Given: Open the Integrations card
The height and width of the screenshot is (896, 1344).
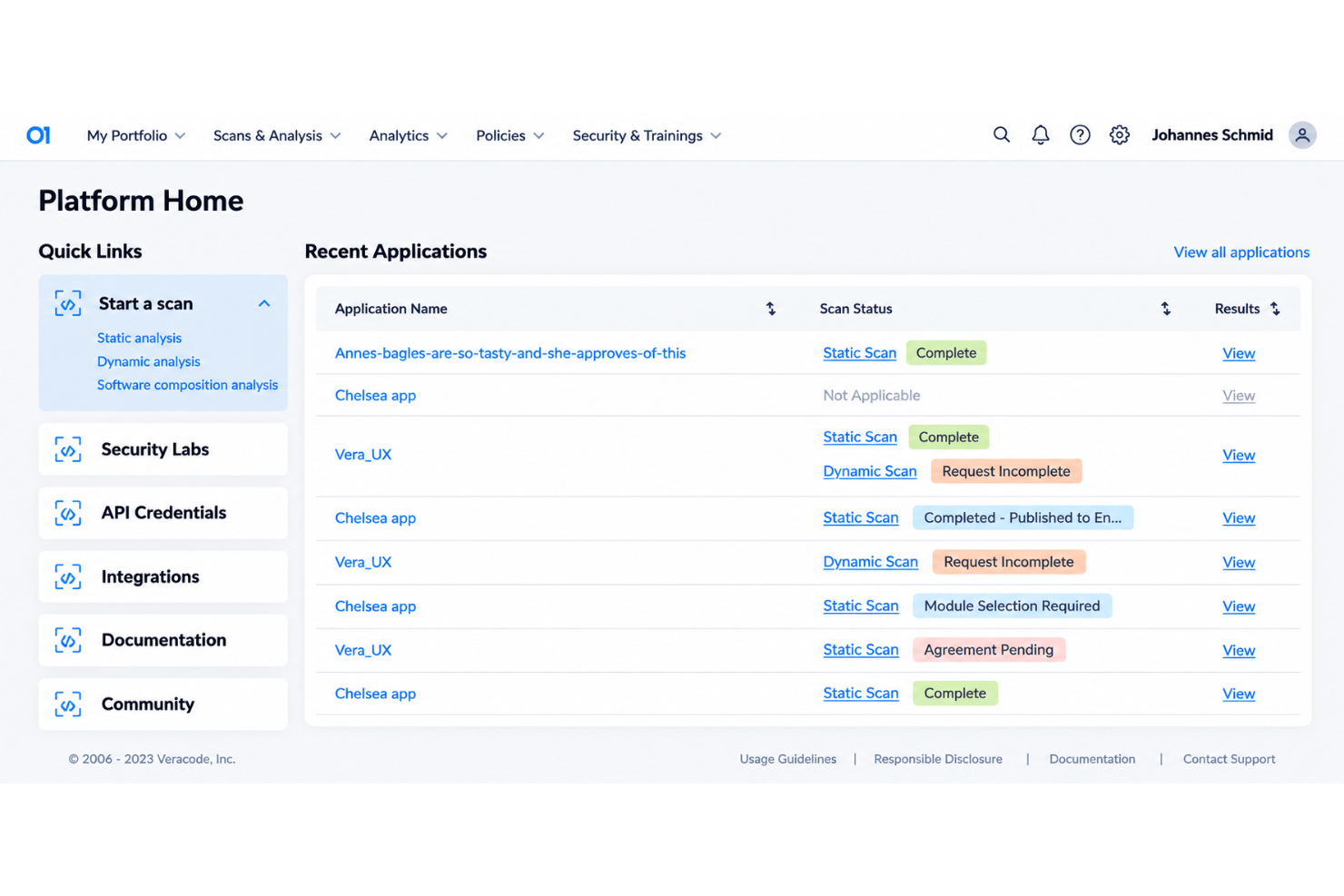Looking at the screenshot, I should coord(163,576).
